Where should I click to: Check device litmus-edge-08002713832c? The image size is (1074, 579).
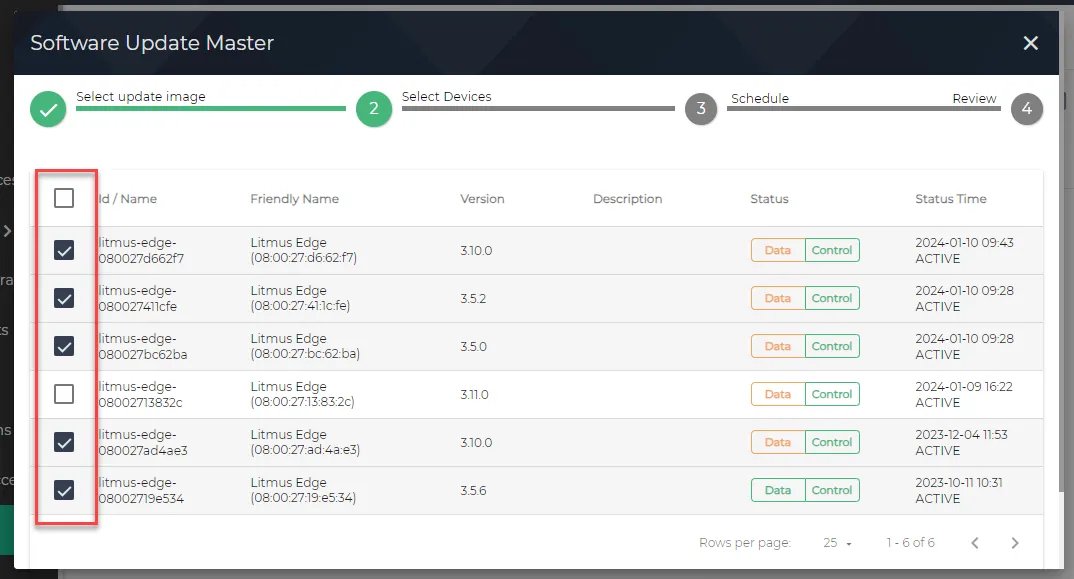[x=64, y=394]
